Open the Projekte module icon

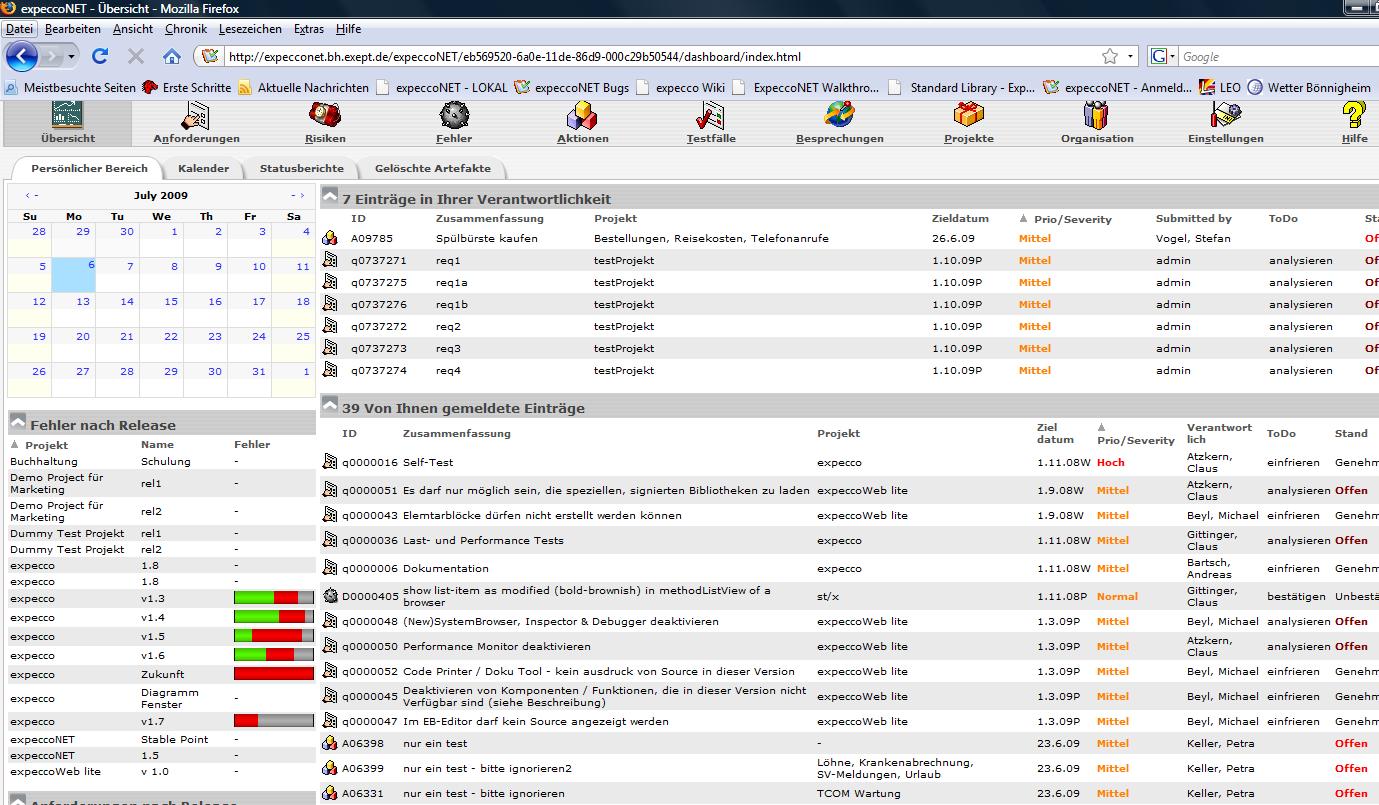[968, 117]
